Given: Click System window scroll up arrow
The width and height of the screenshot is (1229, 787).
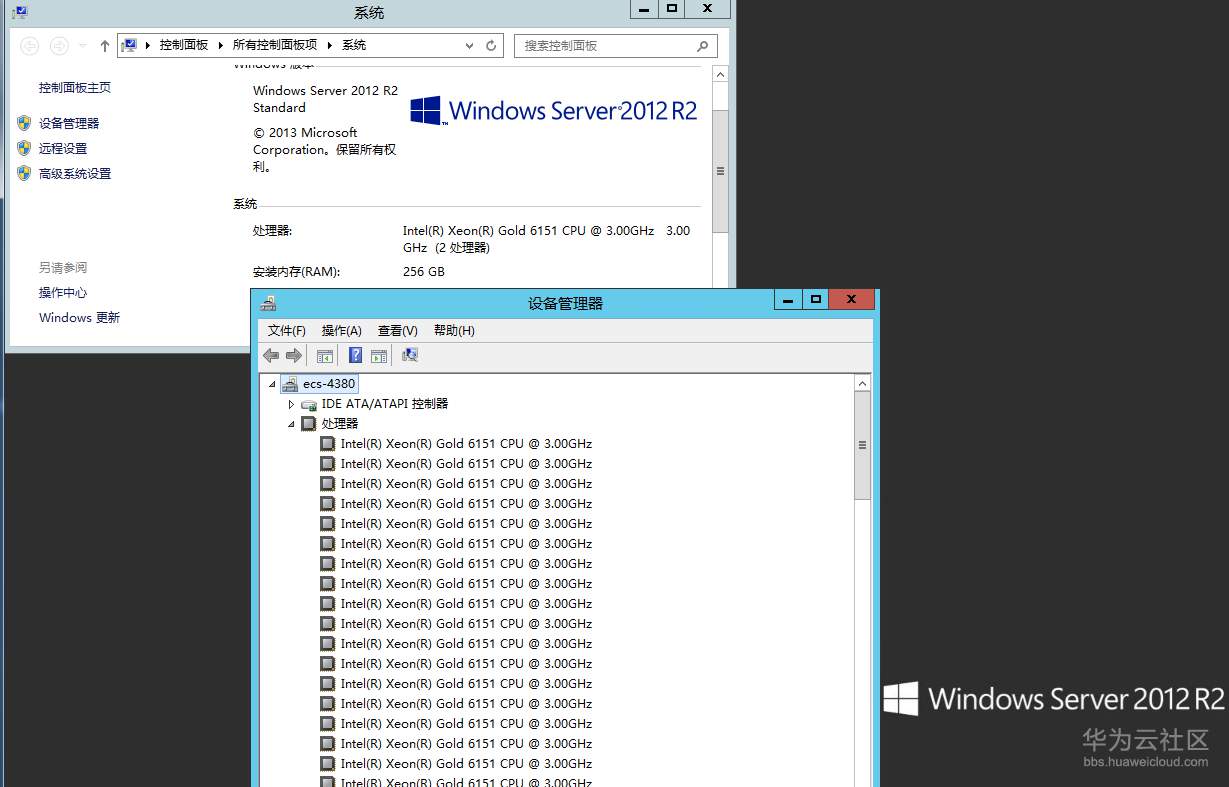Looking at the screenshot, I should pos(720,74).
